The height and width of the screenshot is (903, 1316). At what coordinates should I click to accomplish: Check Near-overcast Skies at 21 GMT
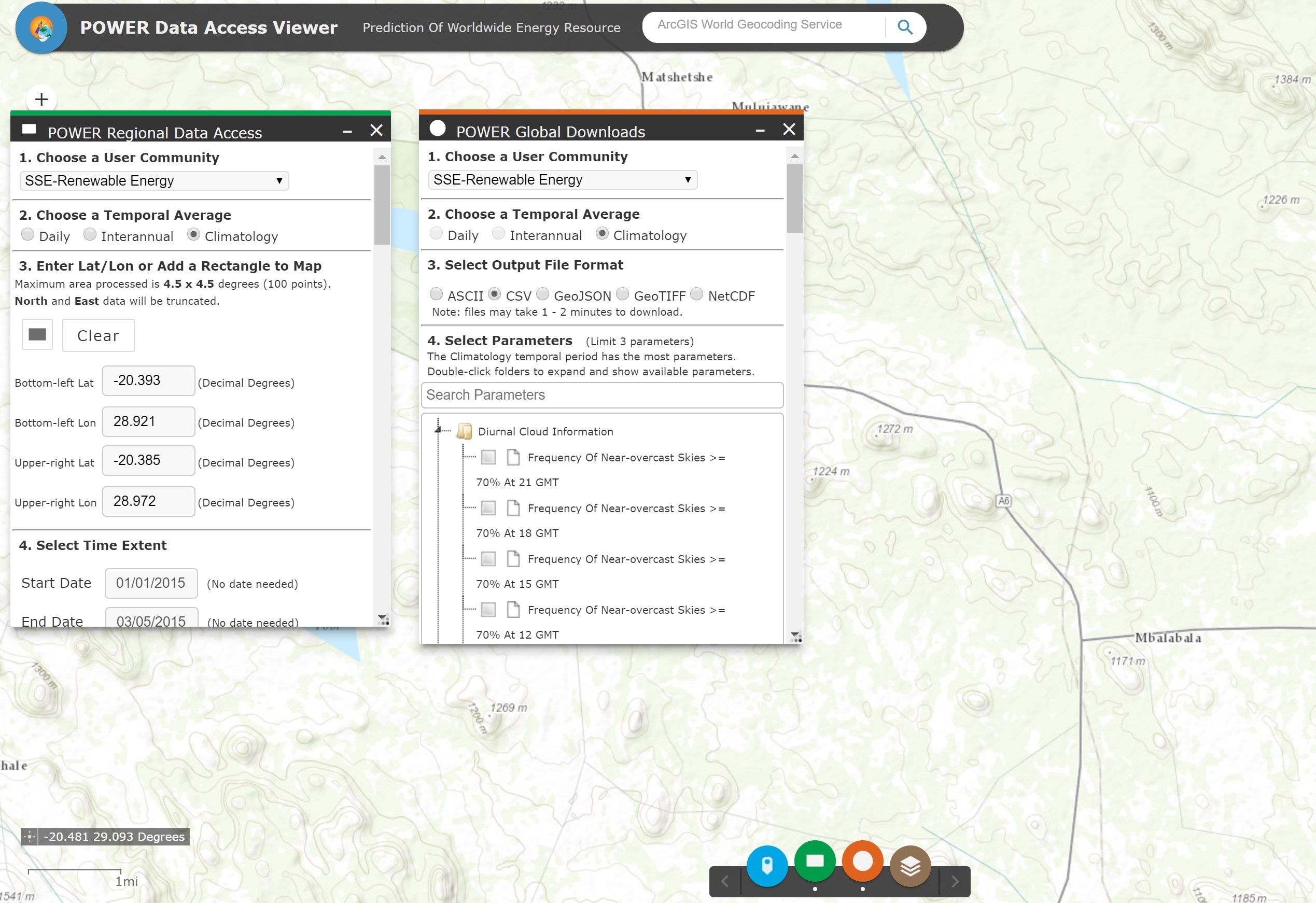[488, 457]
